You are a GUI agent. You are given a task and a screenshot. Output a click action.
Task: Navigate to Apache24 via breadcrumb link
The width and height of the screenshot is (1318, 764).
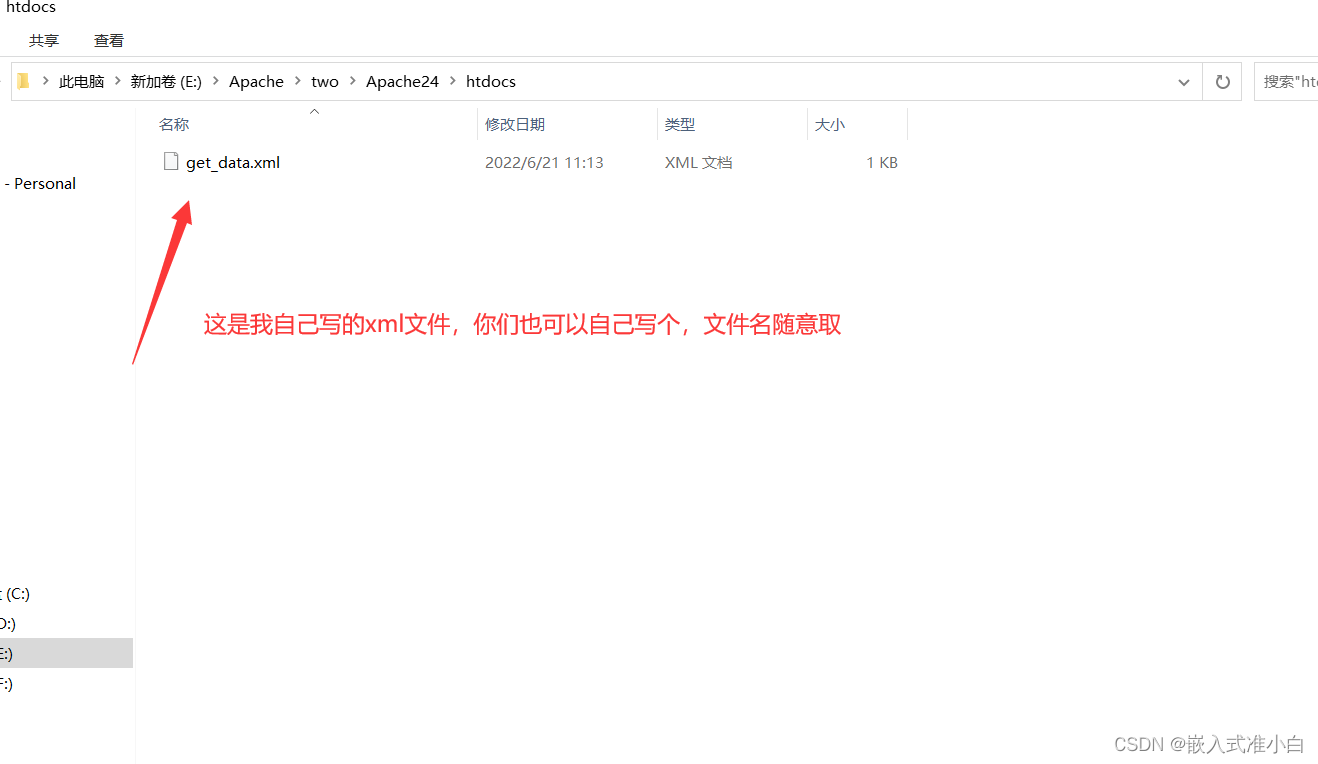[402, 81]
